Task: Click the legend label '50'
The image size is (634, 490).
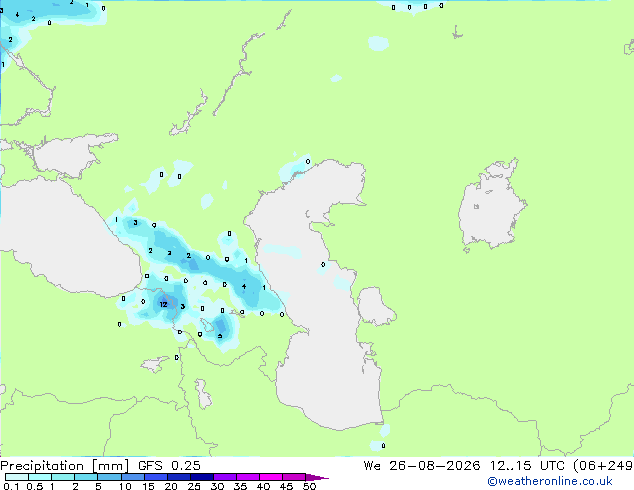Action: click(x=309, y=486)
